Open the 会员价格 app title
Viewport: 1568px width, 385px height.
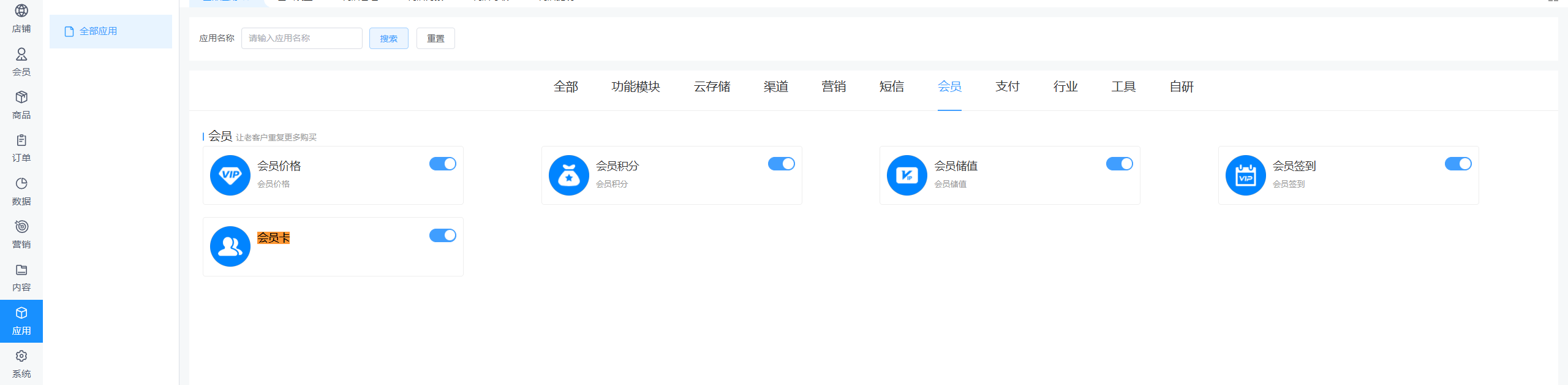[x=279, y=166]
